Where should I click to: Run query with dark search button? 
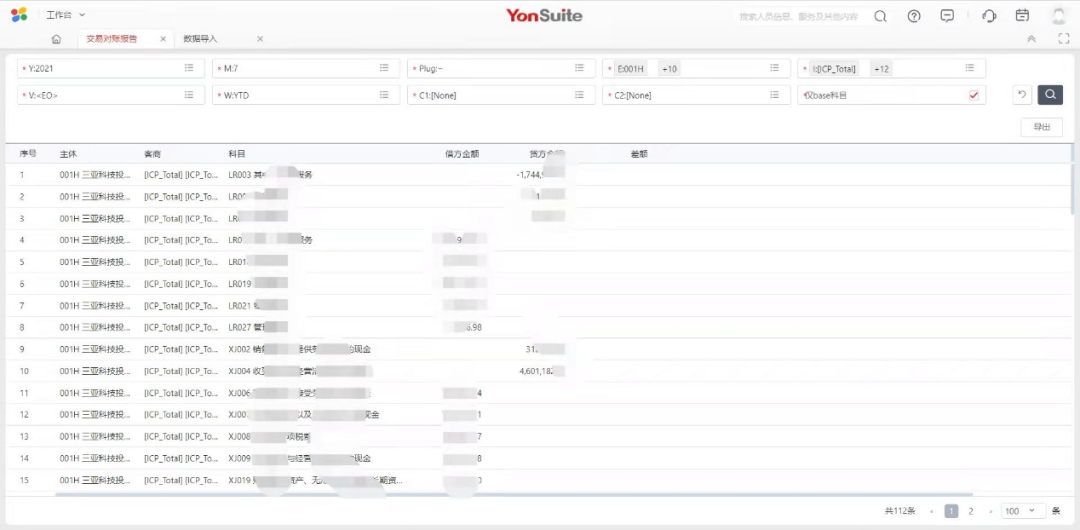pyautogui.click(x=1050, y=95)
